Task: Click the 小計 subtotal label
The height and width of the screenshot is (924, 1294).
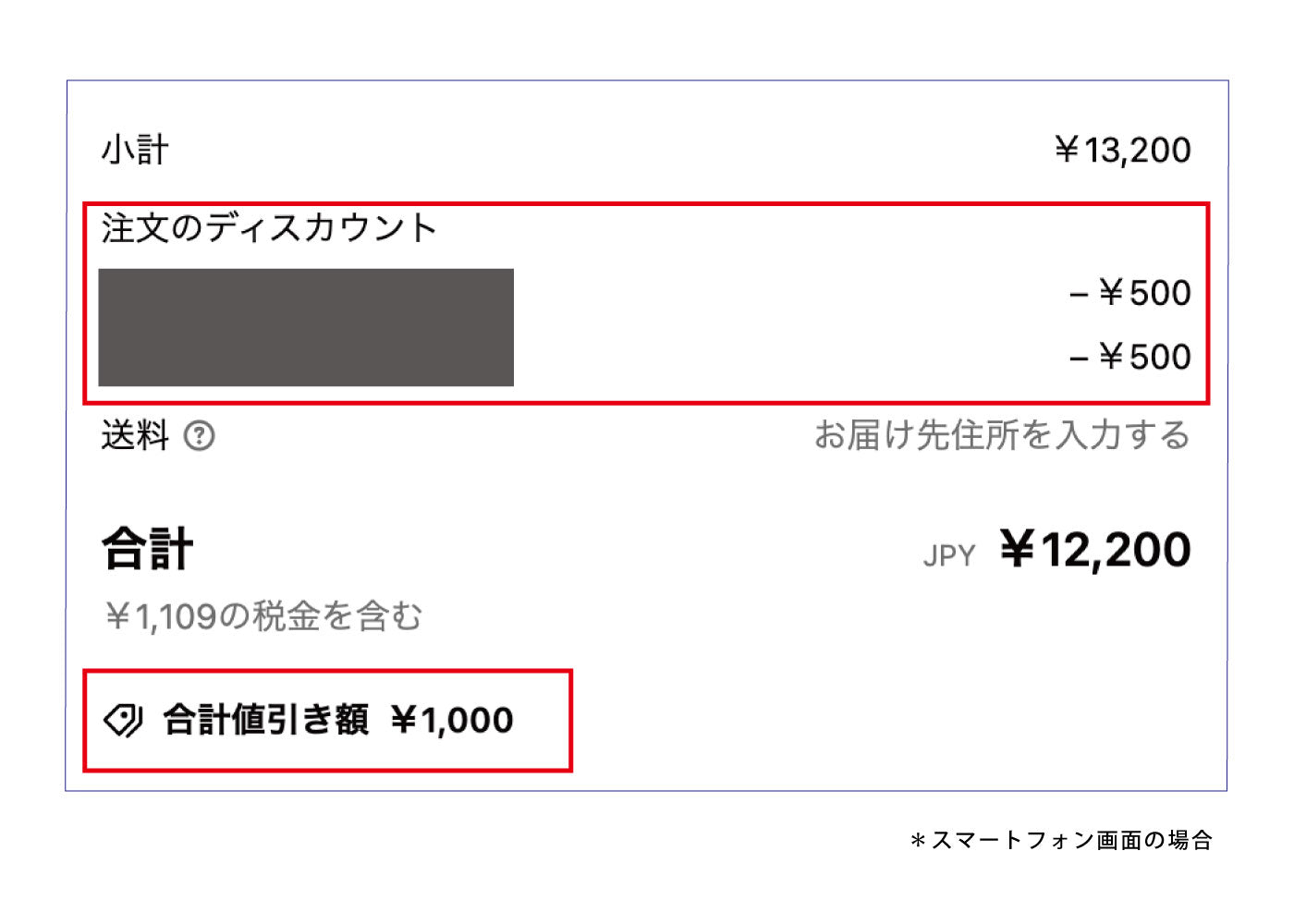Action: pyautogui.click(x=135, y=150)
